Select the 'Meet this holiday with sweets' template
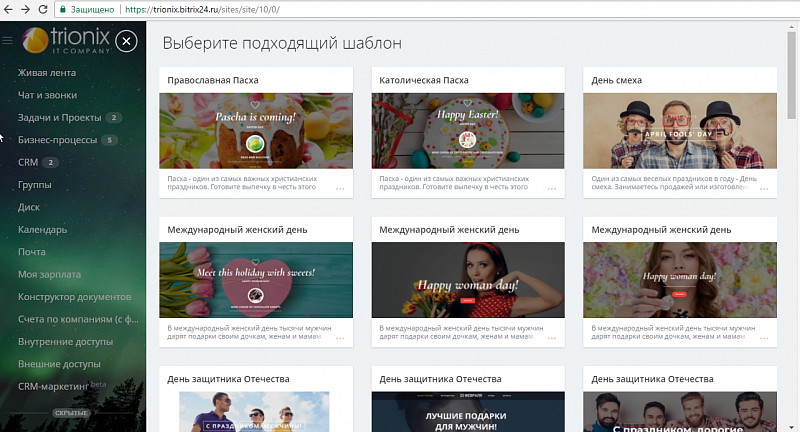Screen dimensions: 800x432 [x=256, y=280]
